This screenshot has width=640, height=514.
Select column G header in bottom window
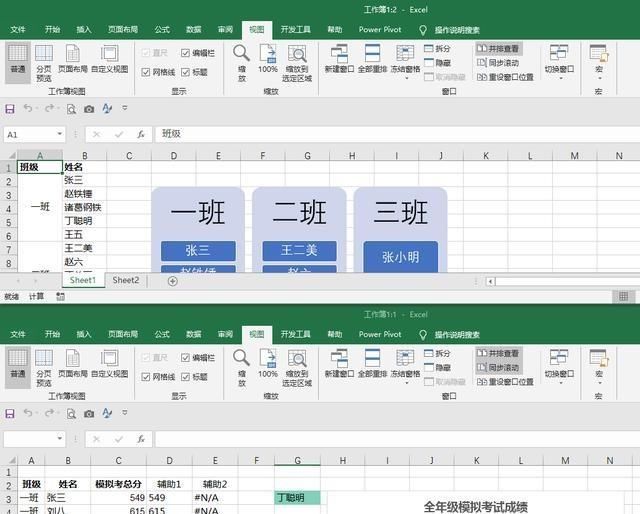pyautogui.click(x=297, y=461)
